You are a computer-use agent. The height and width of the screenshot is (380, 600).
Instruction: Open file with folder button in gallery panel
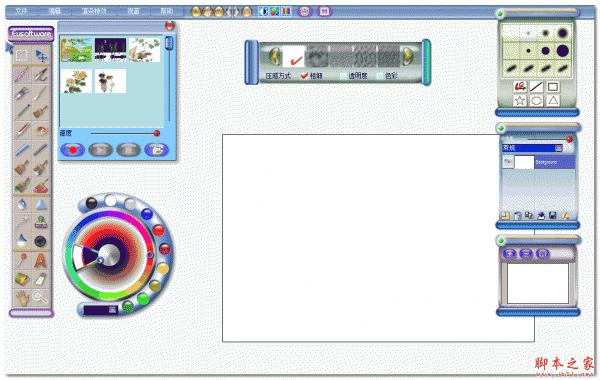pyautogui.click(x=157, y=150)
